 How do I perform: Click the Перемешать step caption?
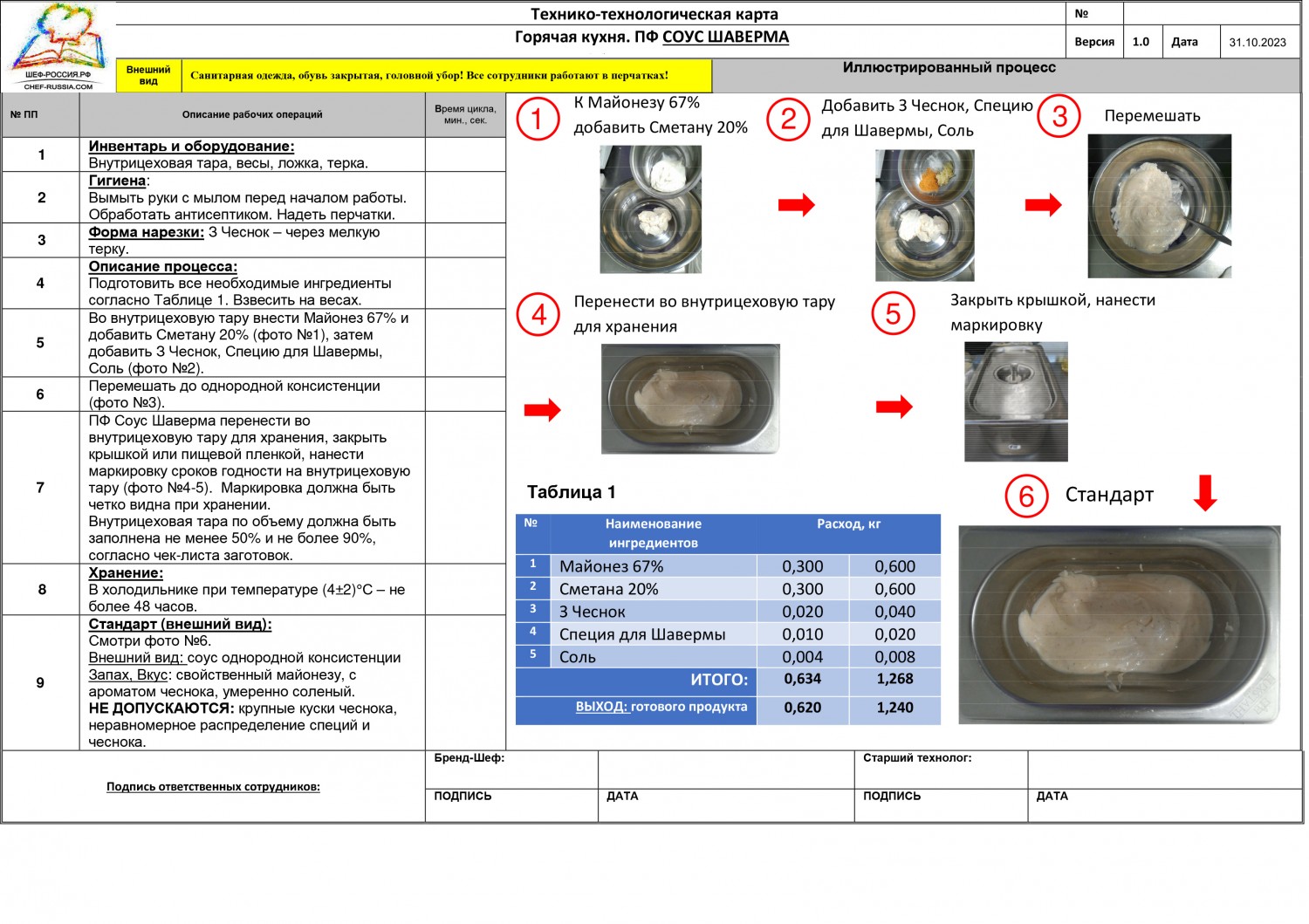[1152, 116]
